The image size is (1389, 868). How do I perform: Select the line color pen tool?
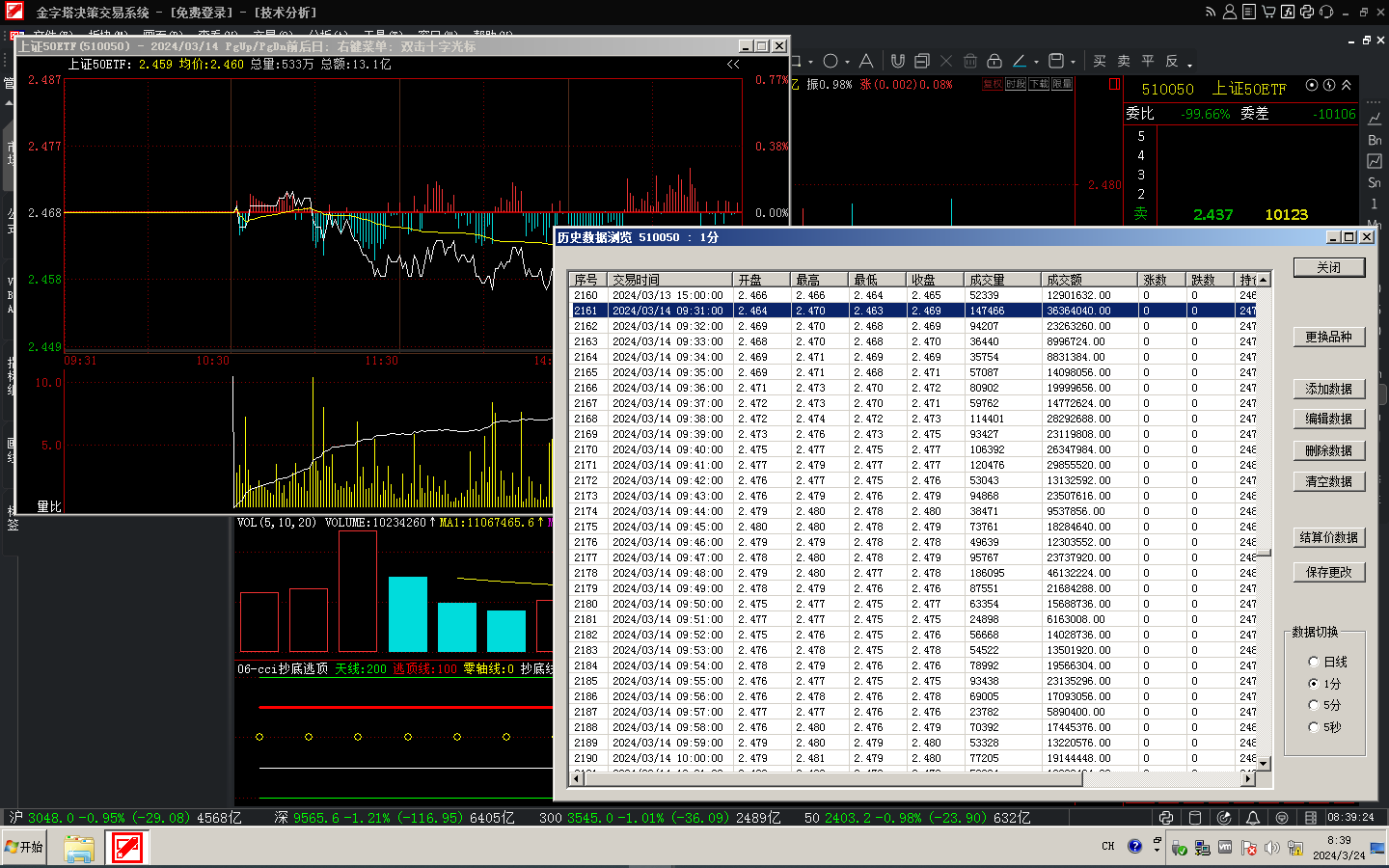coord(1020,61)
